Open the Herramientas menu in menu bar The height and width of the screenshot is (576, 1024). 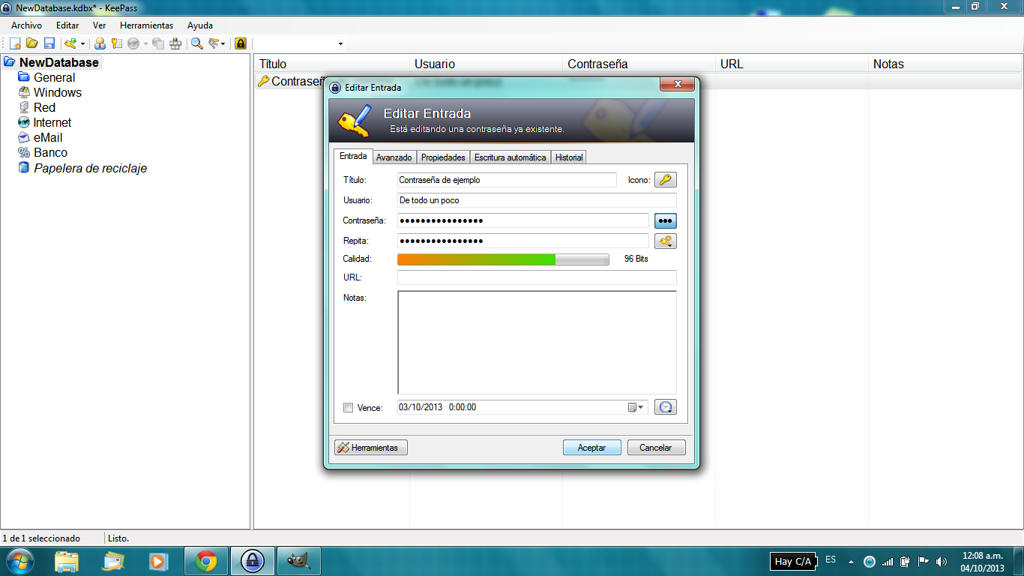(146, 25)
